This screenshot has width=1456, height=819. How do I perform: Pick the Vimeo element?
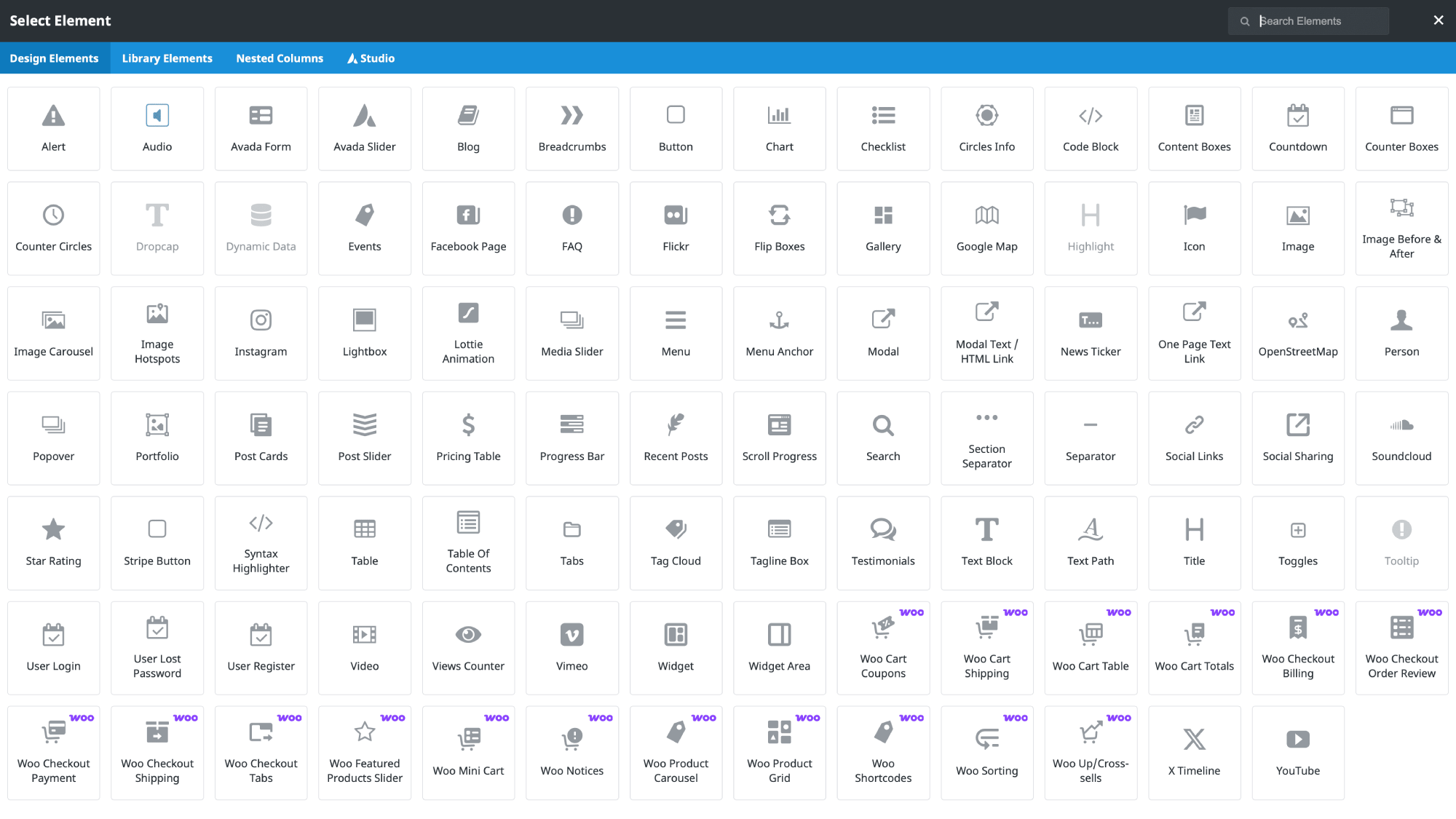[x=571, y=648]
